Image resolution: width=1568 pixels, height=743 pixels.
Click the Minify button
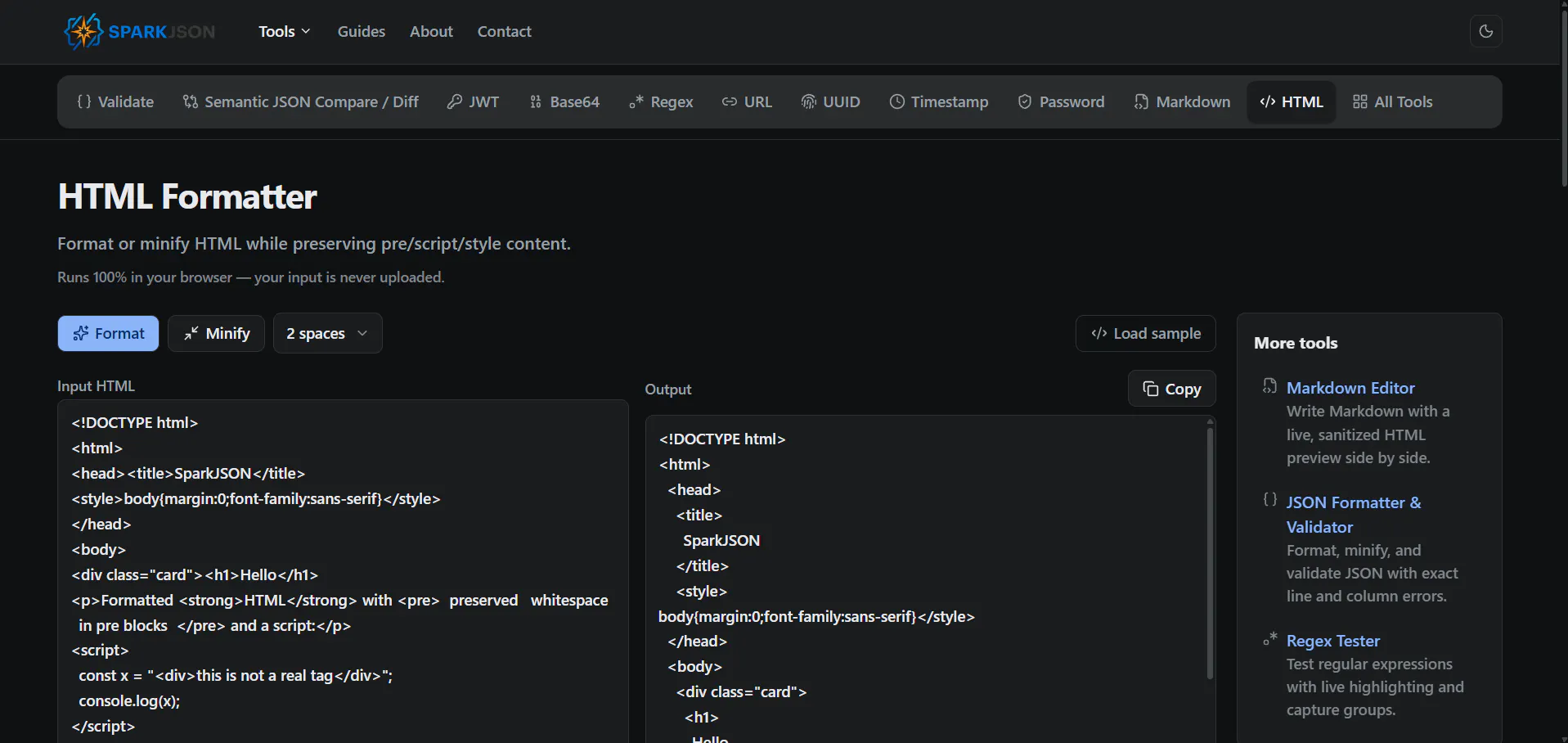[216, 333]
